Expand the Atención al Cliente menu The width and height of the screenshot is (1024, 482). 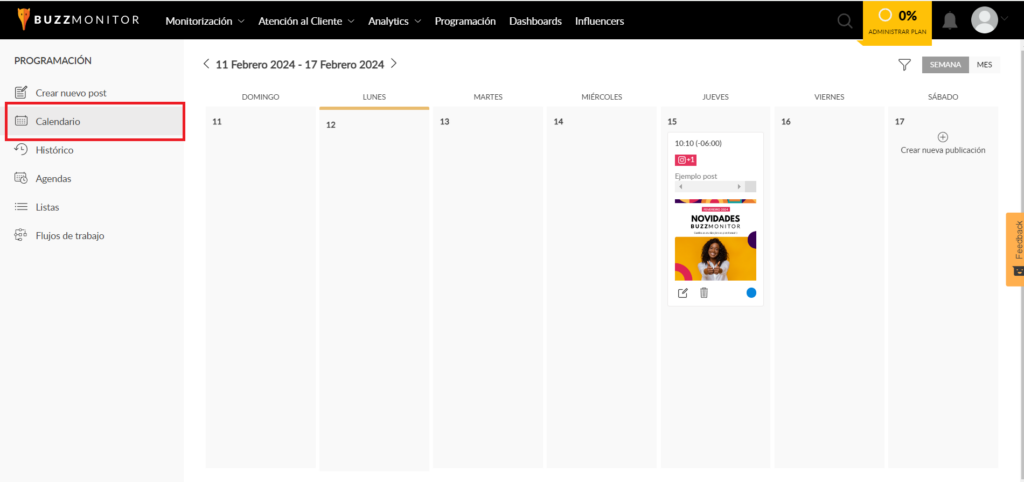click(306, 21)
